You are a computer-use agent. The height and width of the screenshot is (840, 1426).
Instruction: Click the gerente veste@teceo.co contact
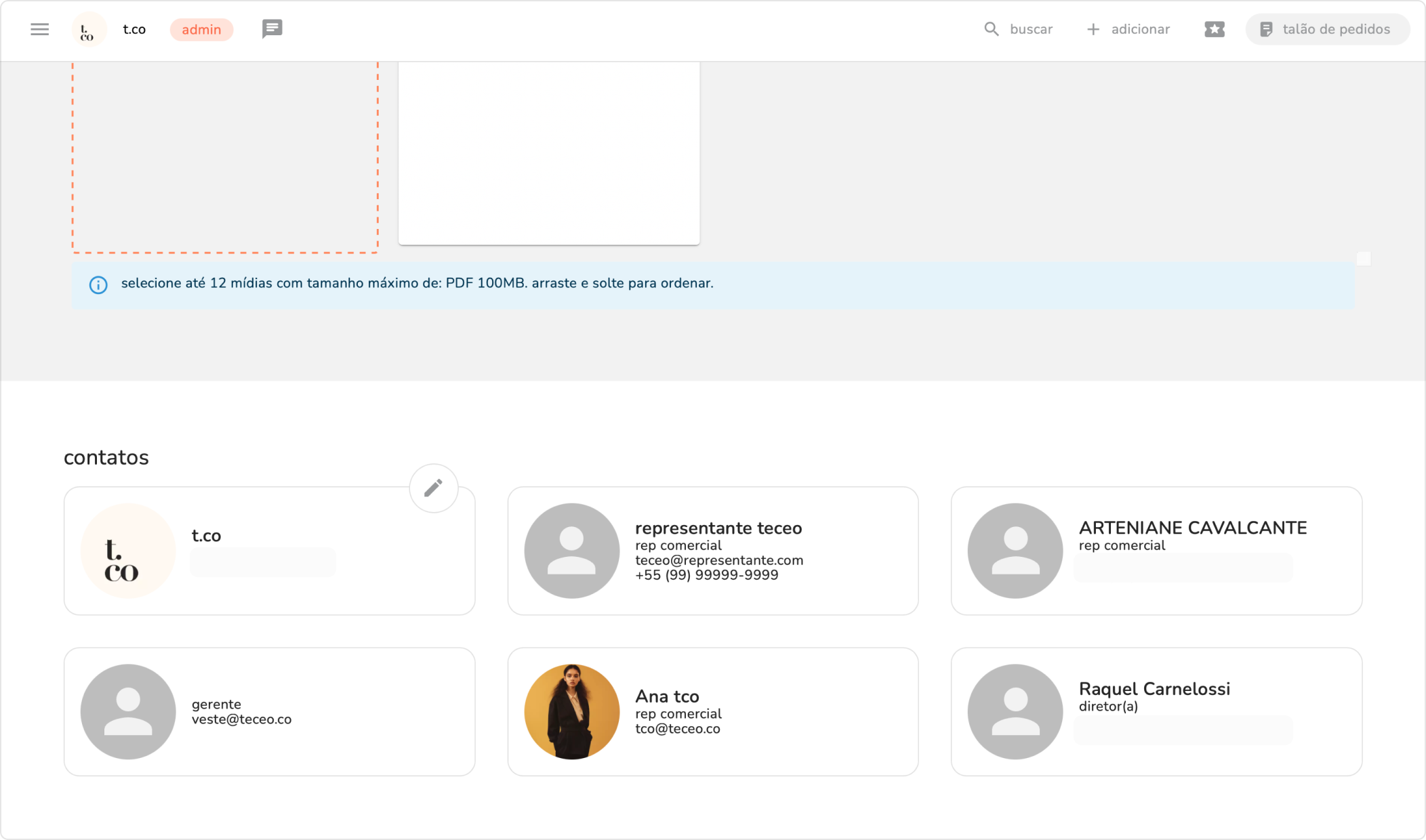269,711
